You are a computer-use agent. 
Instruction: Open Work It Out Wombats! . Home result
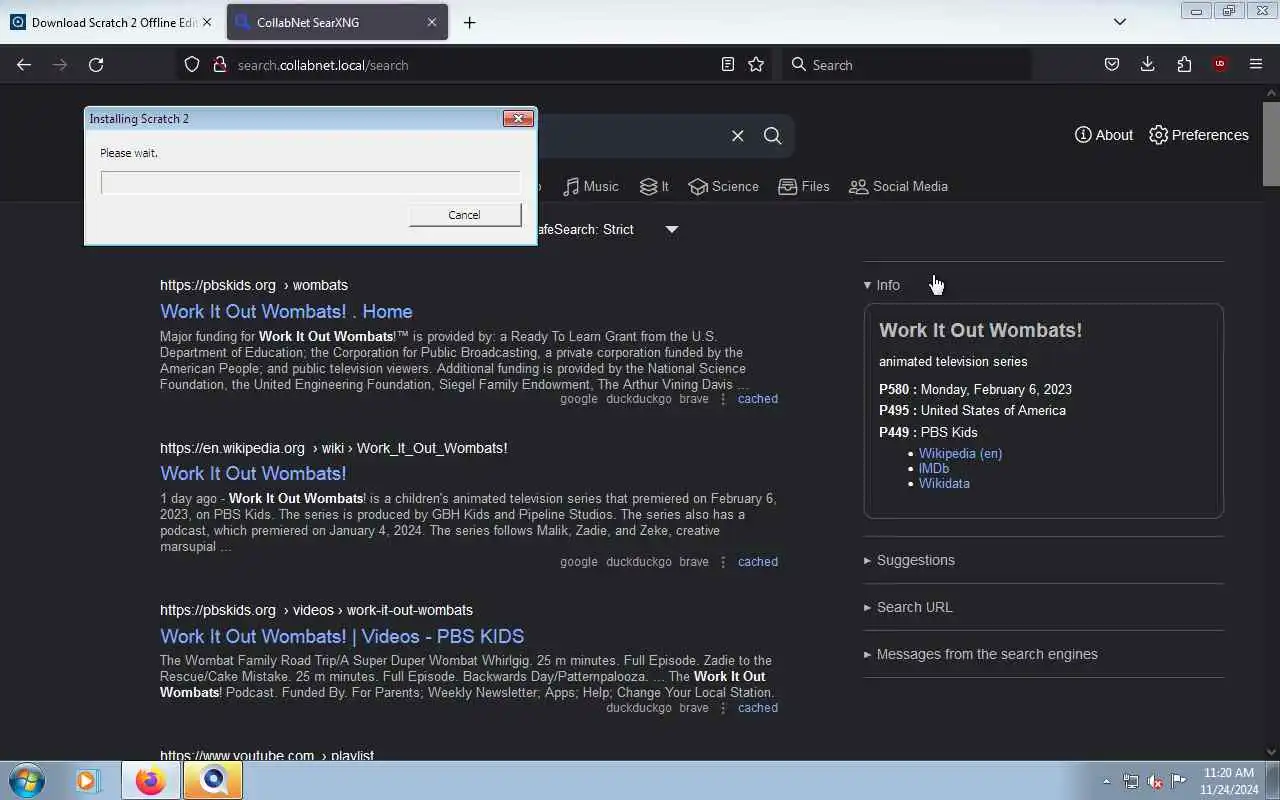286,311
